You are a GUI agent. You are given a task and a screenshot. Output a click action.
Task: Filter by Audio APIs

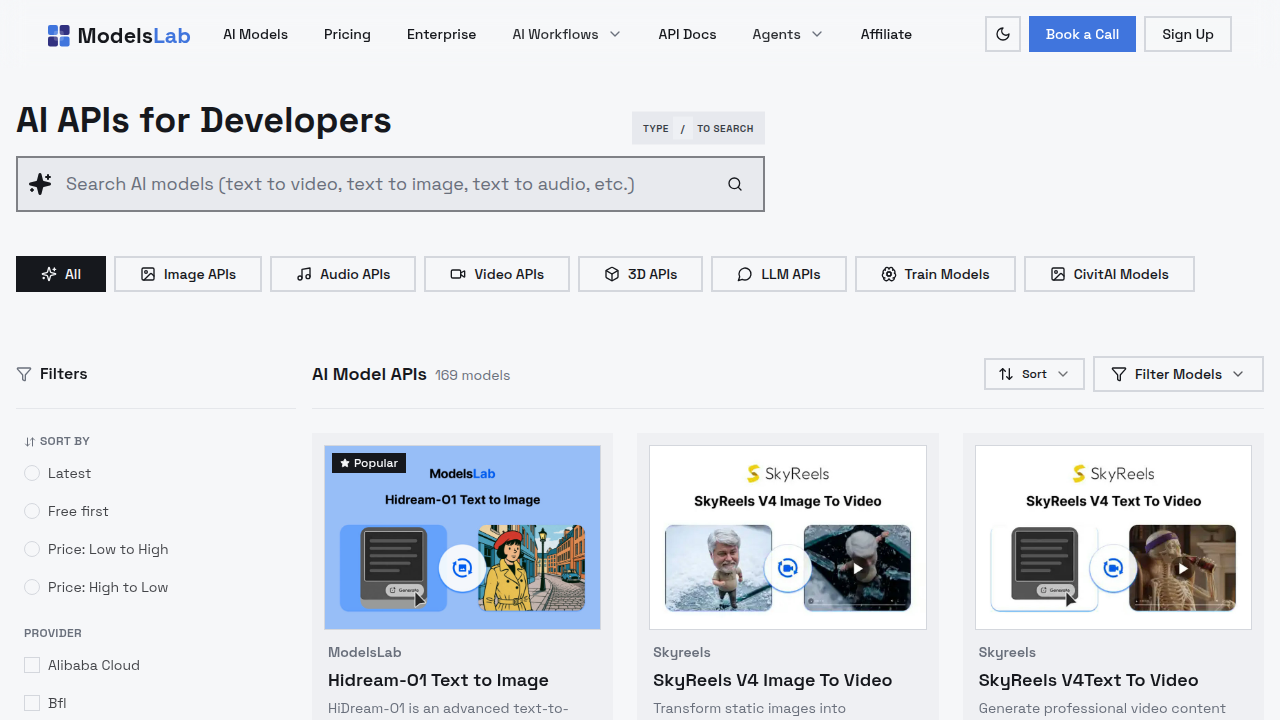click(x=343, y=274)
